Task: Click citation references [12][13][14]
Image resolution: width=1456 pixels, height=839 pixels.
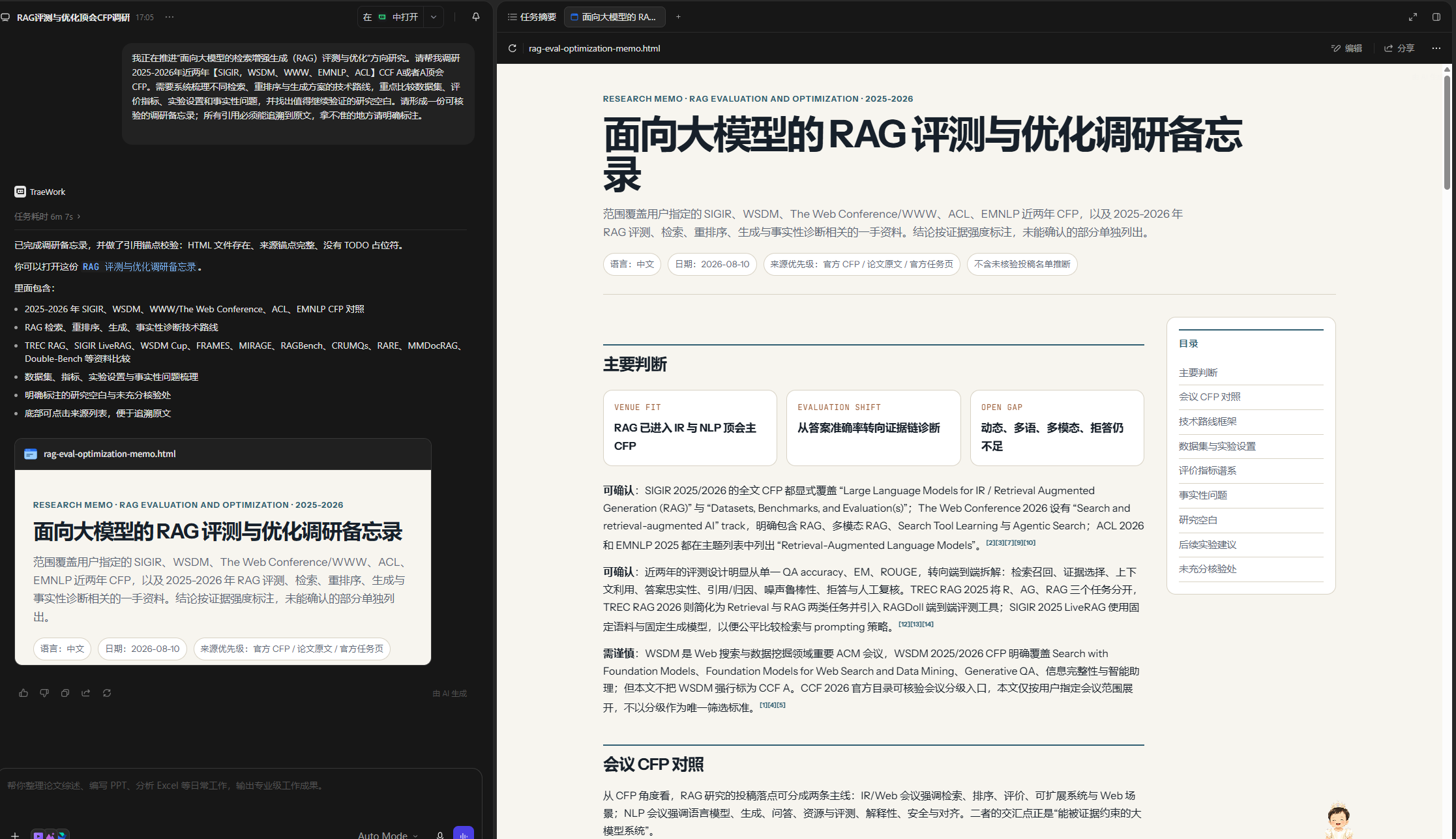Action: coord(916,624)
